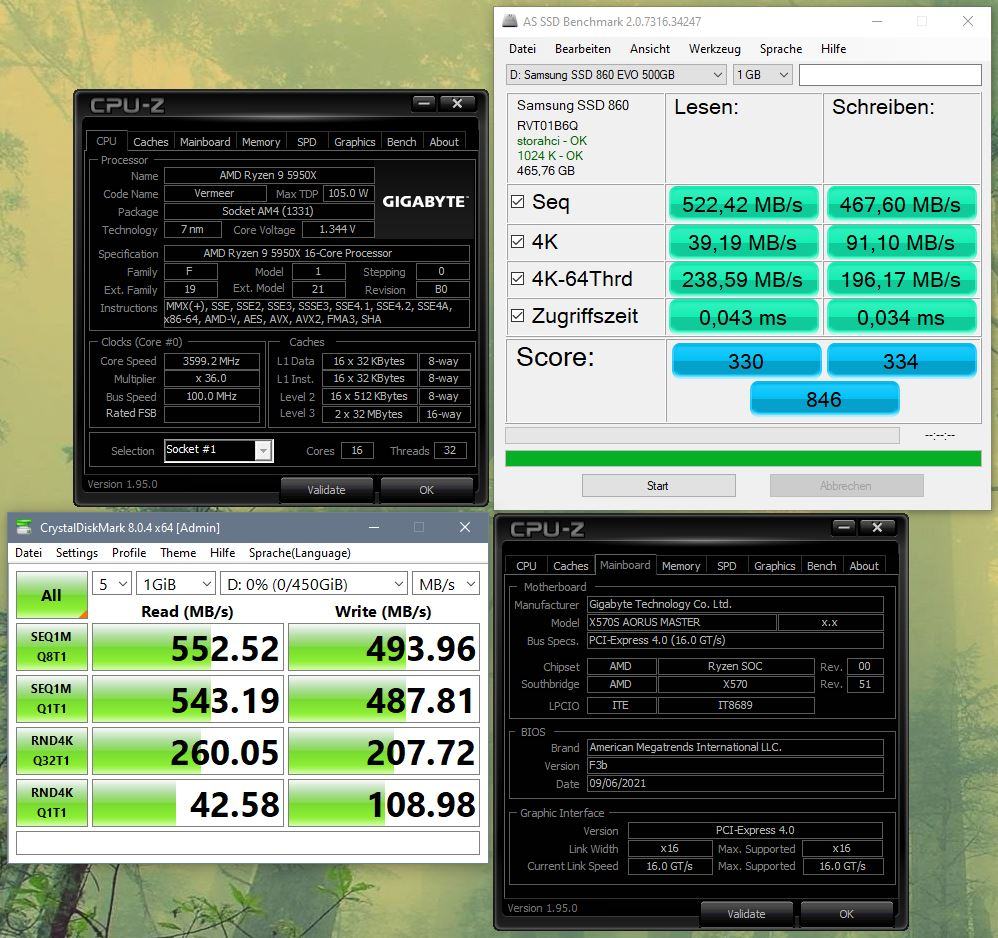Click Validate in the top CPU-Z window

[327, 490]
